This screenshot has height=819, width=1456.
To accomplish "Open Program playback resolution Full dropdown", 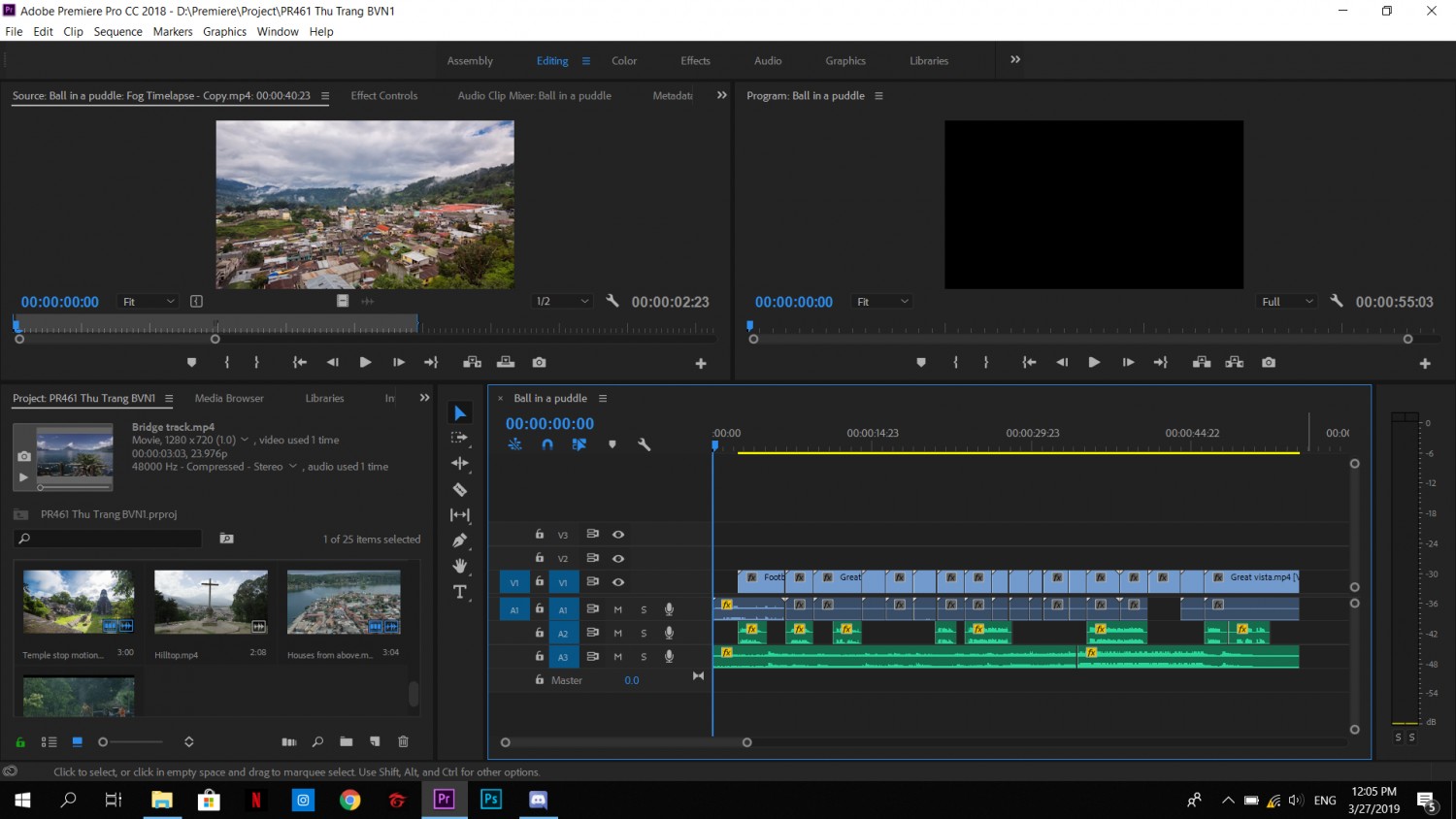I will (x=1287, y=302).
